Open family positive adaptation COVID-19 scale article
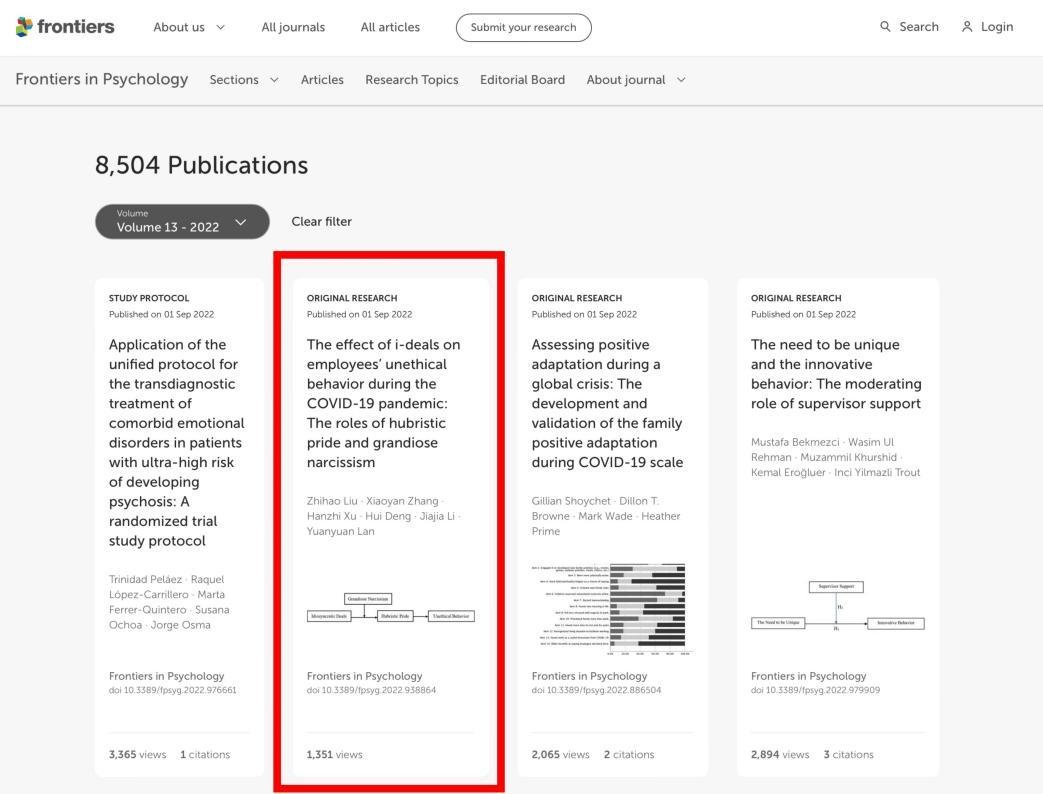 (x=607, y=403)
